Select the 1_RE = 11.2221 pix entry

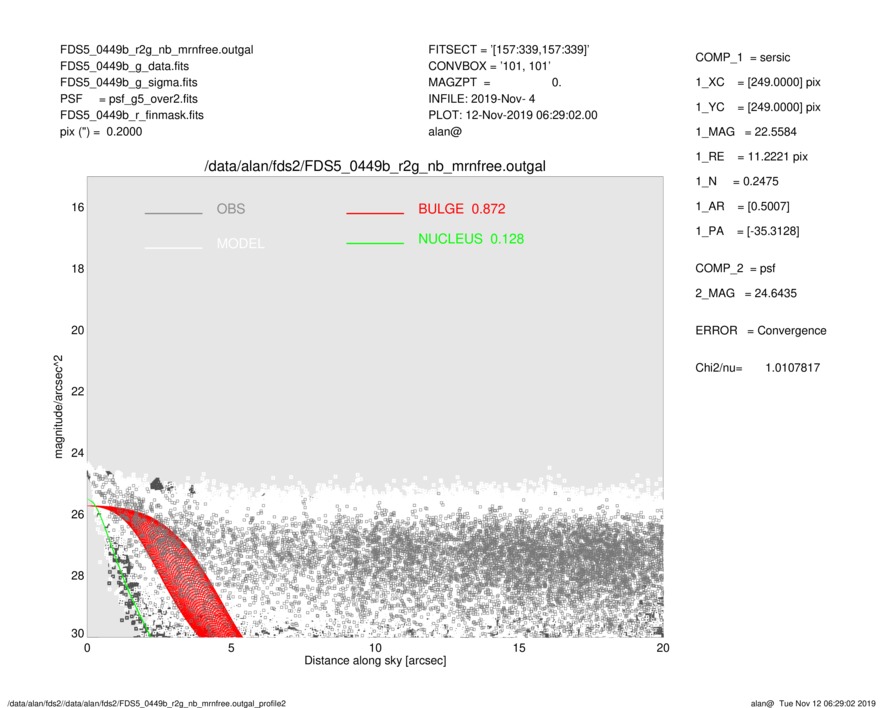[751, 157]
